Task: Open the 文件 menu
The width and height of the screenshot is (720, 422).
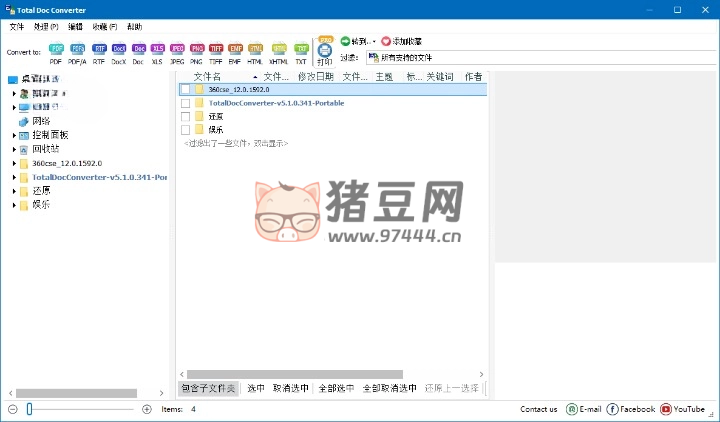Action: (x=17, y=26)
